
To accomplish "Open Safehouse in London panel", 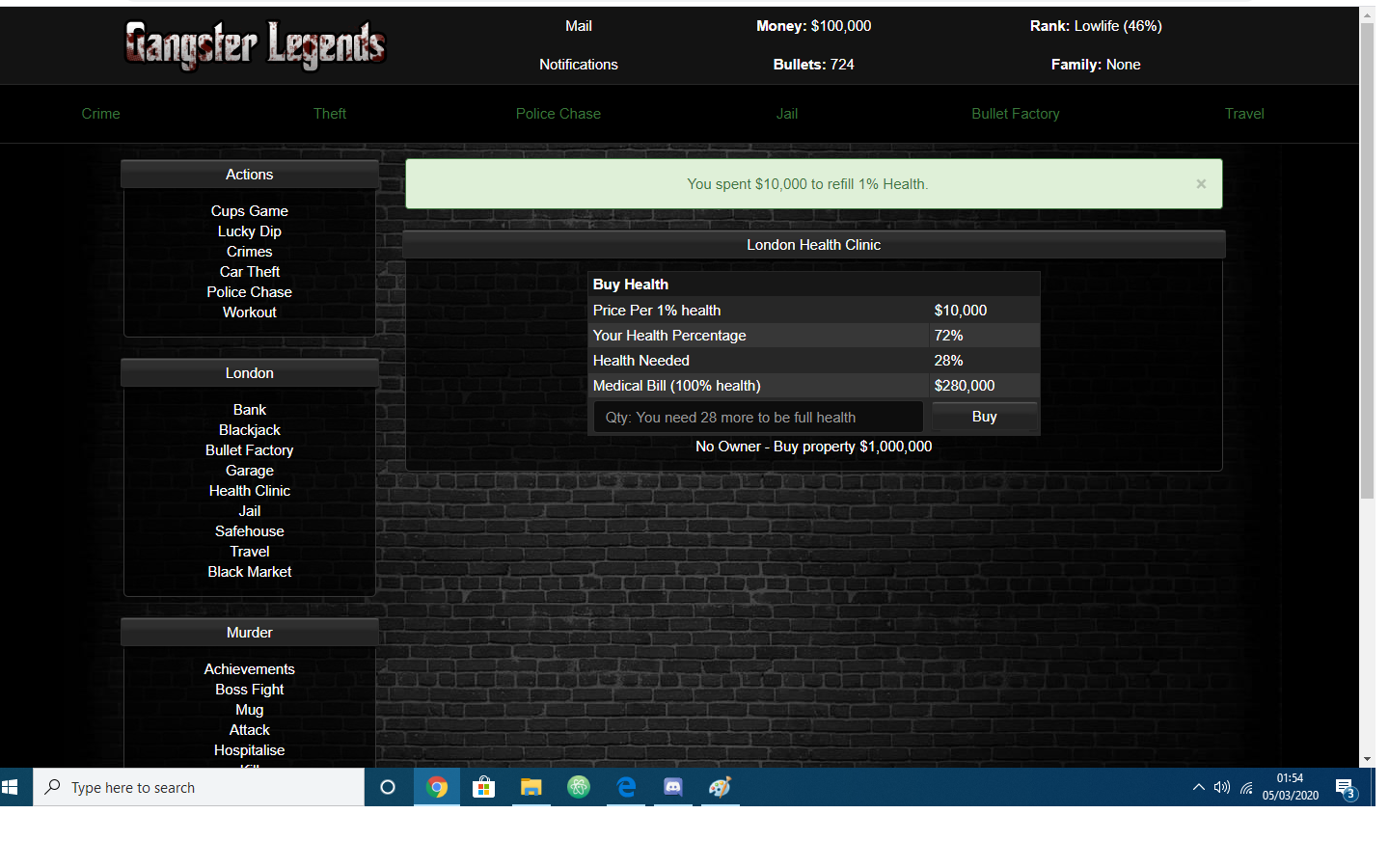I will 250,531.
